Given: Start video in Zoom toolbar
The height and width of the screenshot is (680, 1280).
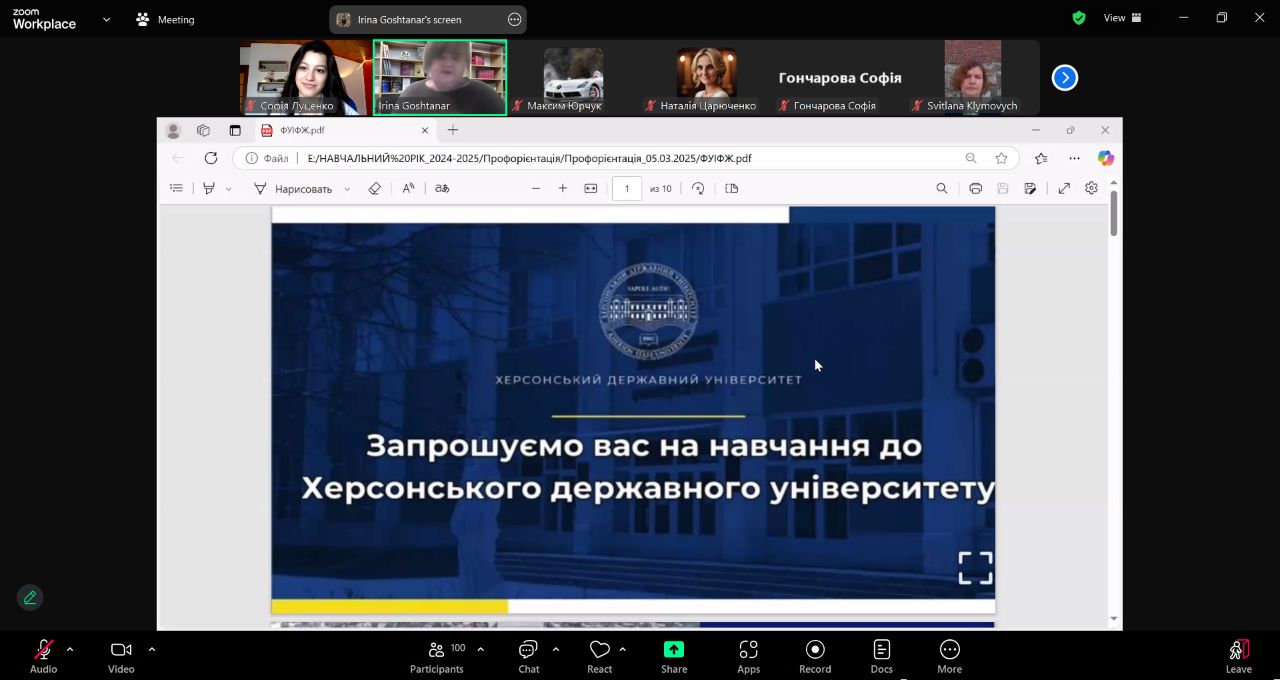Looking at the screenshot, I should [121, 655].
